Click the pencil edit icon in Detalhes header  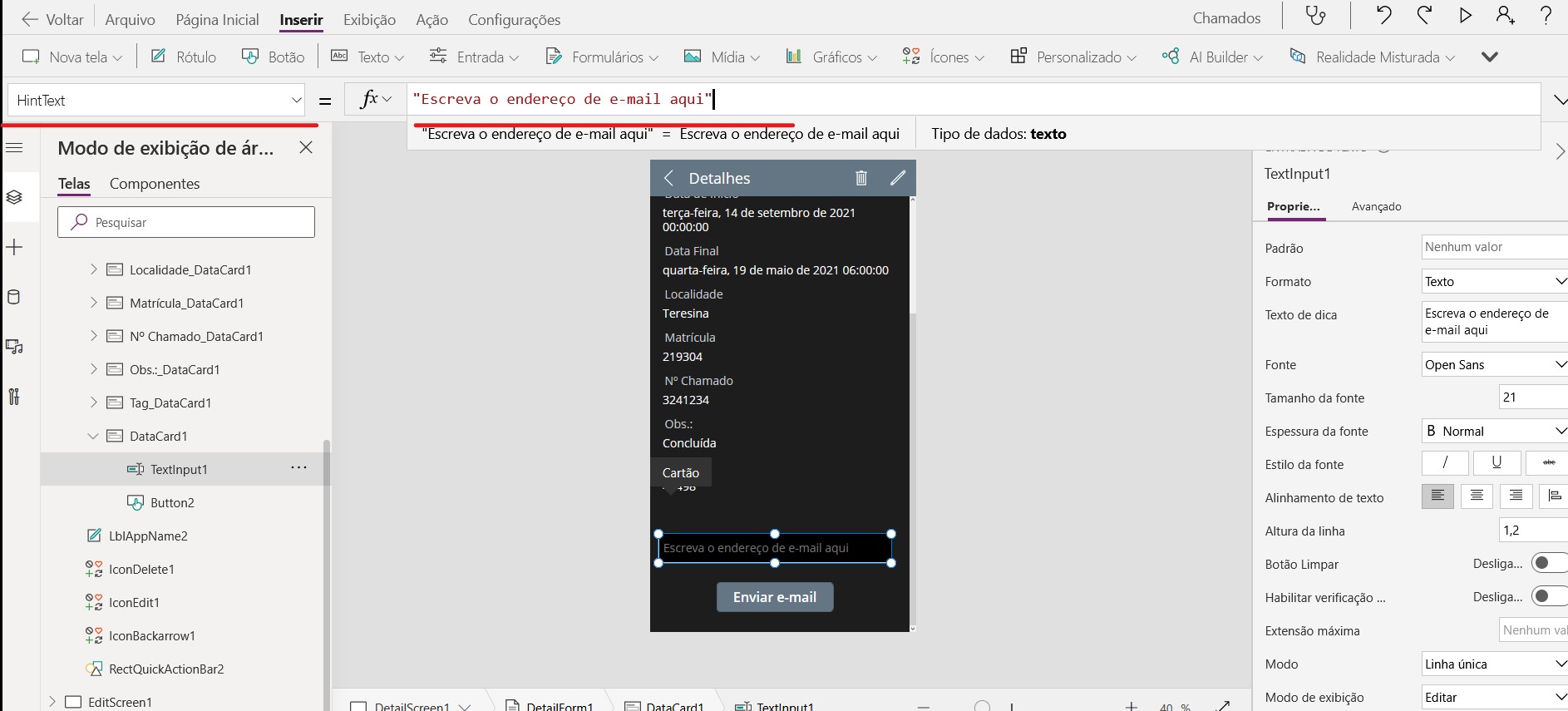pos(898,178)
